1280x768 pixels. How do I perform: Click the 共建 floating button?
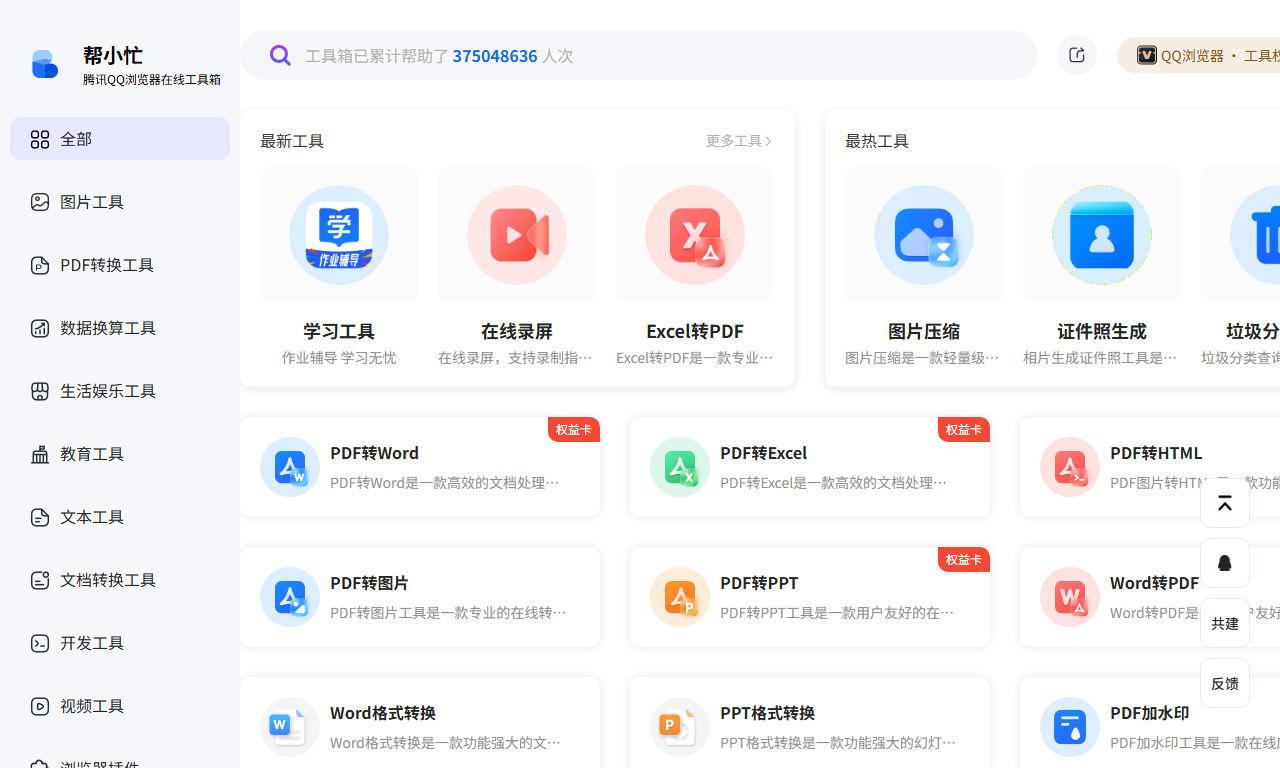click(x=1225, y=623)
